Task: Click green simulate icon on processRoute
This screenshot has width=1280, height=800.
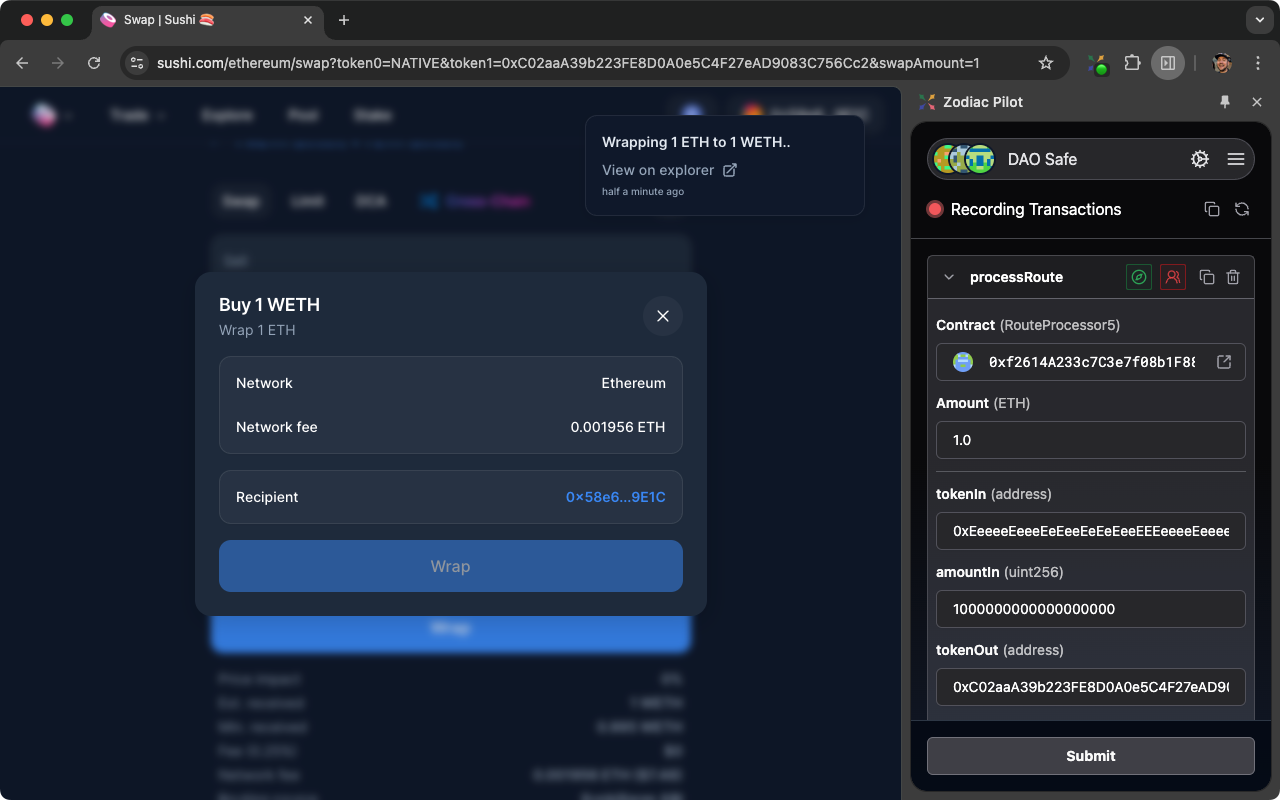Action: coord(1139,277)
